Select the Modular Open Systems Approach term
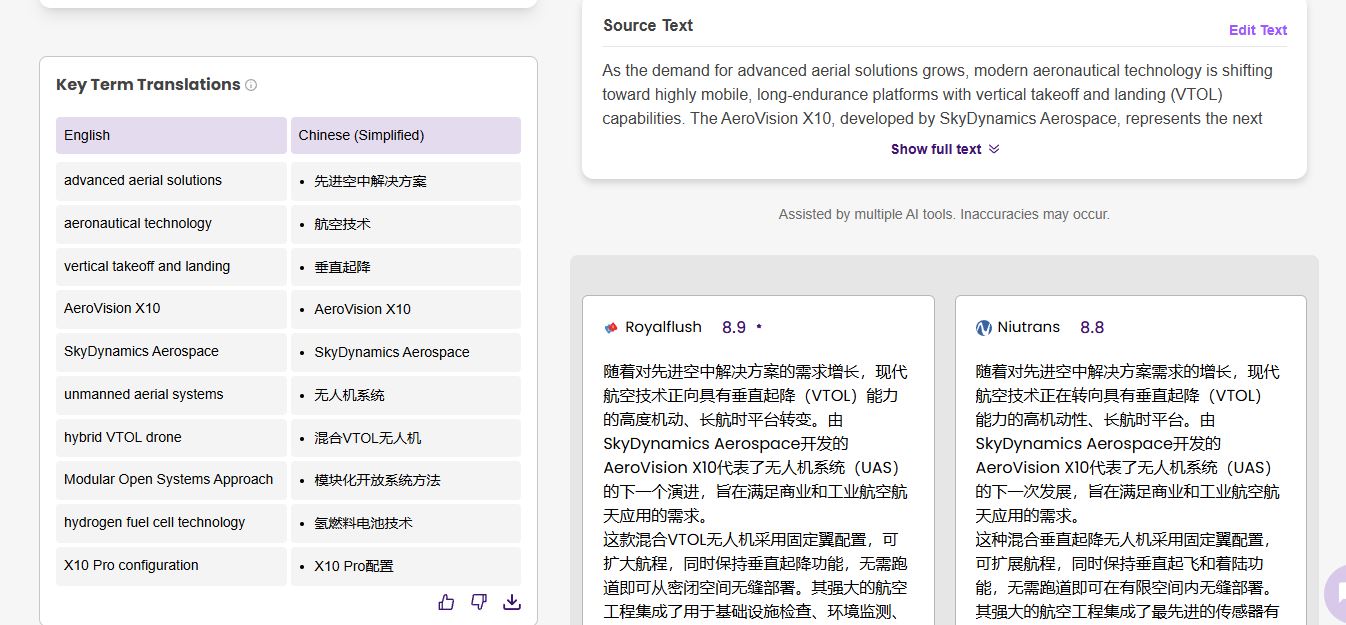 [168, 479]
